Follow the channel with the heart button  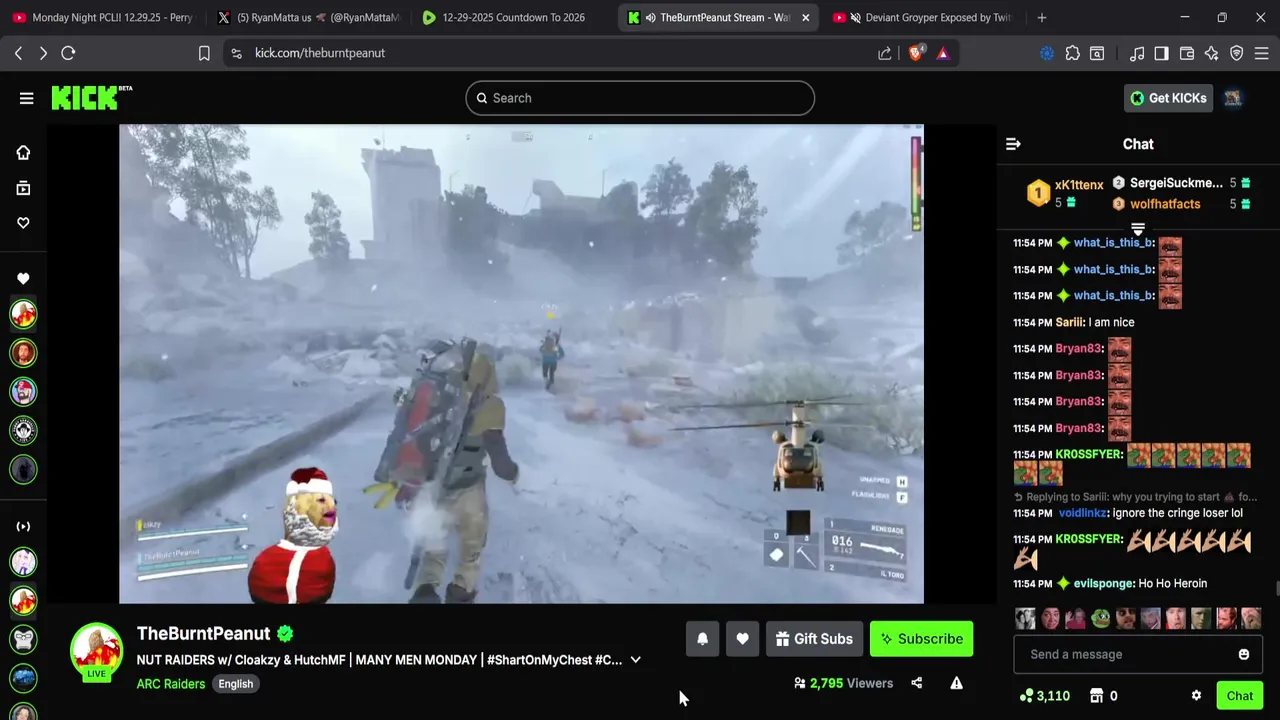tap(742, 639)
